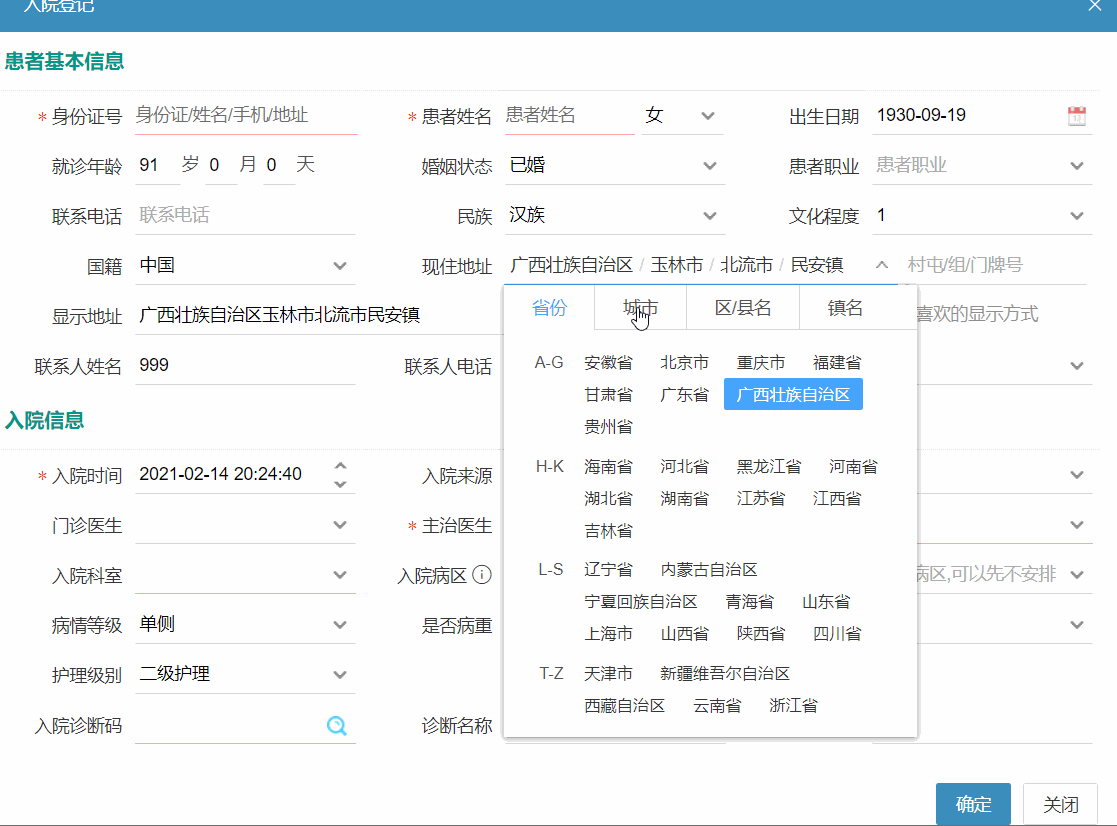Select 北京市 in province list
1117x826 pixels.
(685, 362)
